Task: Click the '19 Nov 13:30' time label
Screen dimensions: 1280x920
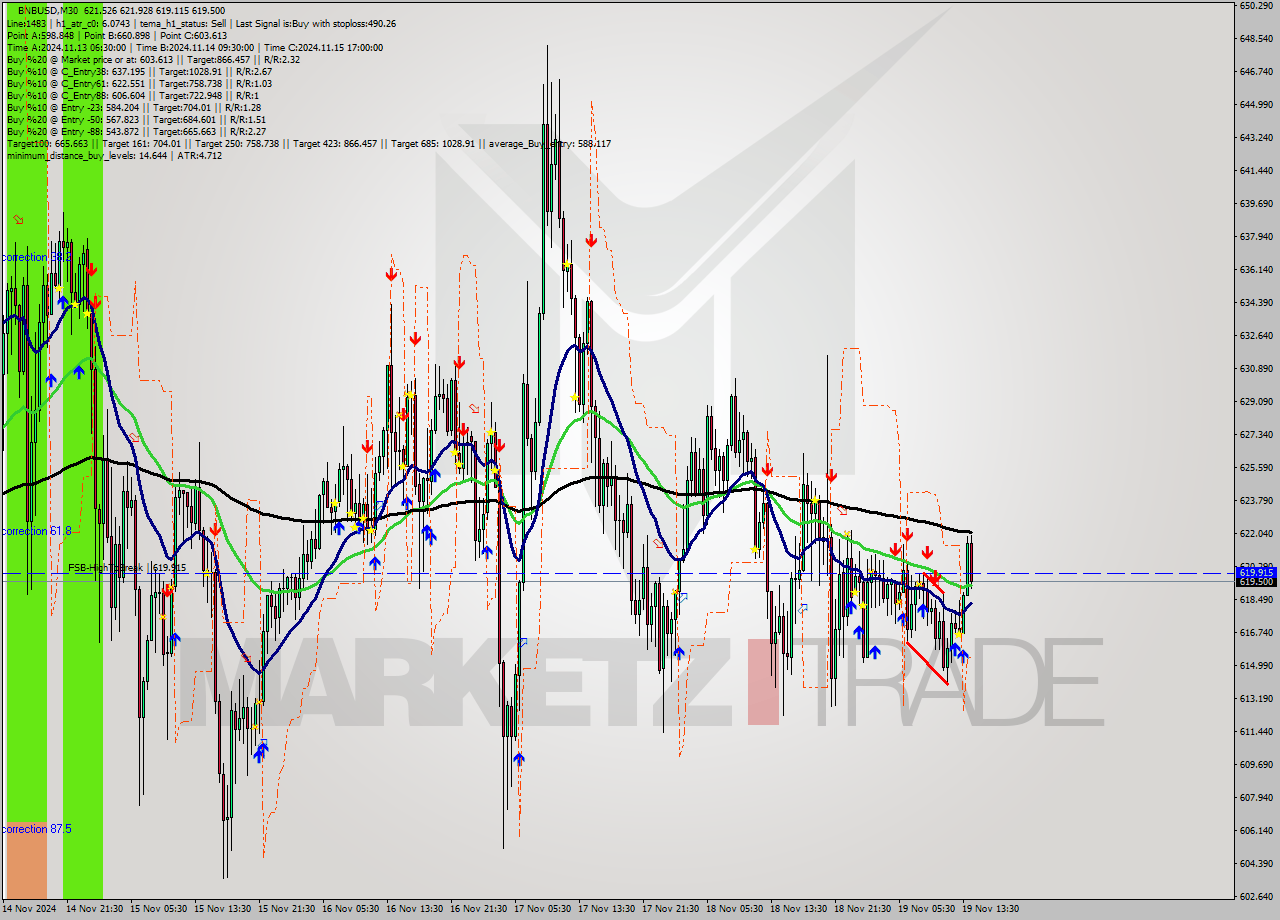Action: (x=991, y=909)
